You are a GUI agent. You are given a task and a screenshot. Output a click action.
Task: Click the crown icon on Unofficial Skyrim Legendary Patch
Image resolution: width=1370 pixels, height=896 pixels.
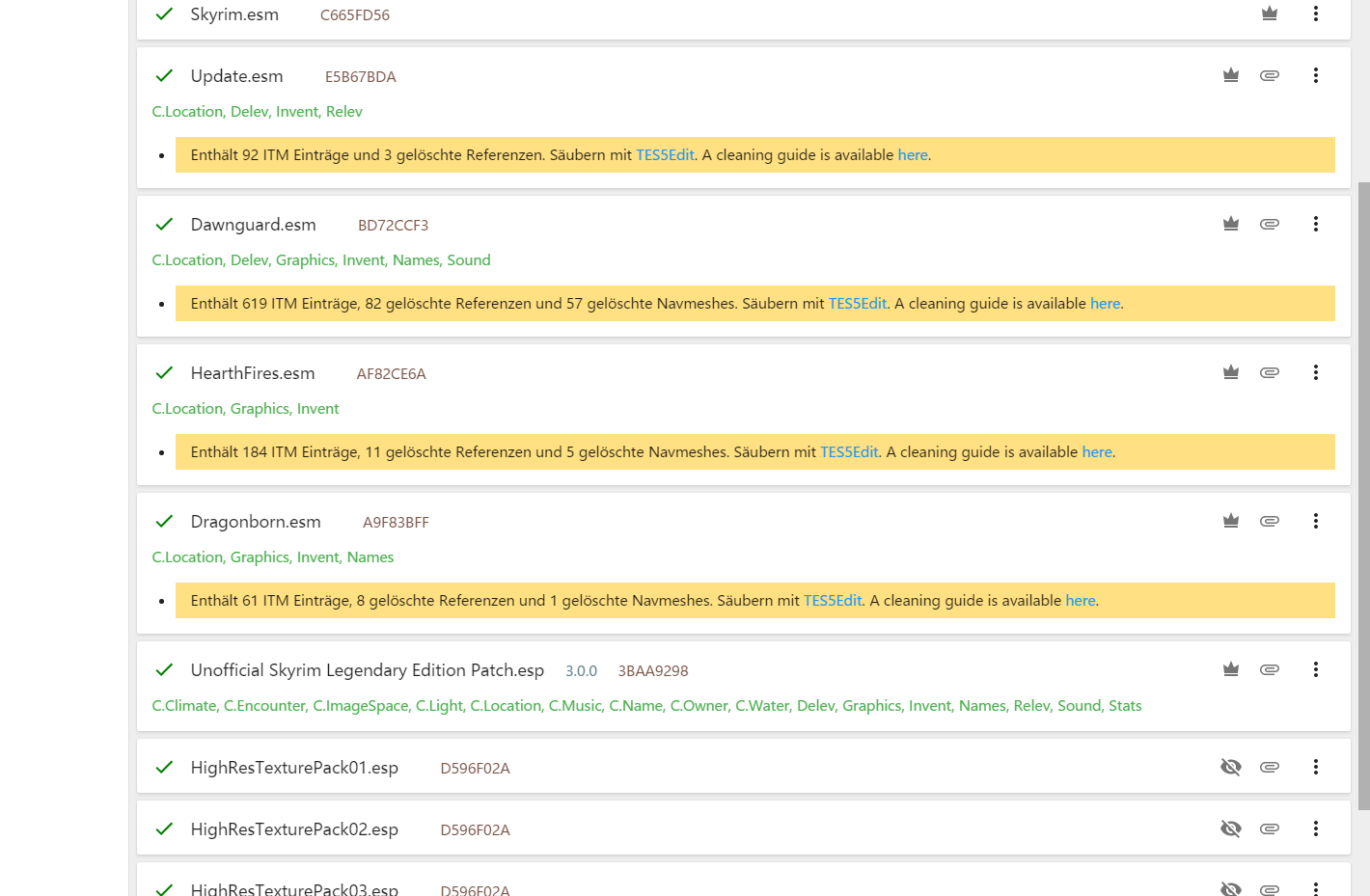(1231, 669)
